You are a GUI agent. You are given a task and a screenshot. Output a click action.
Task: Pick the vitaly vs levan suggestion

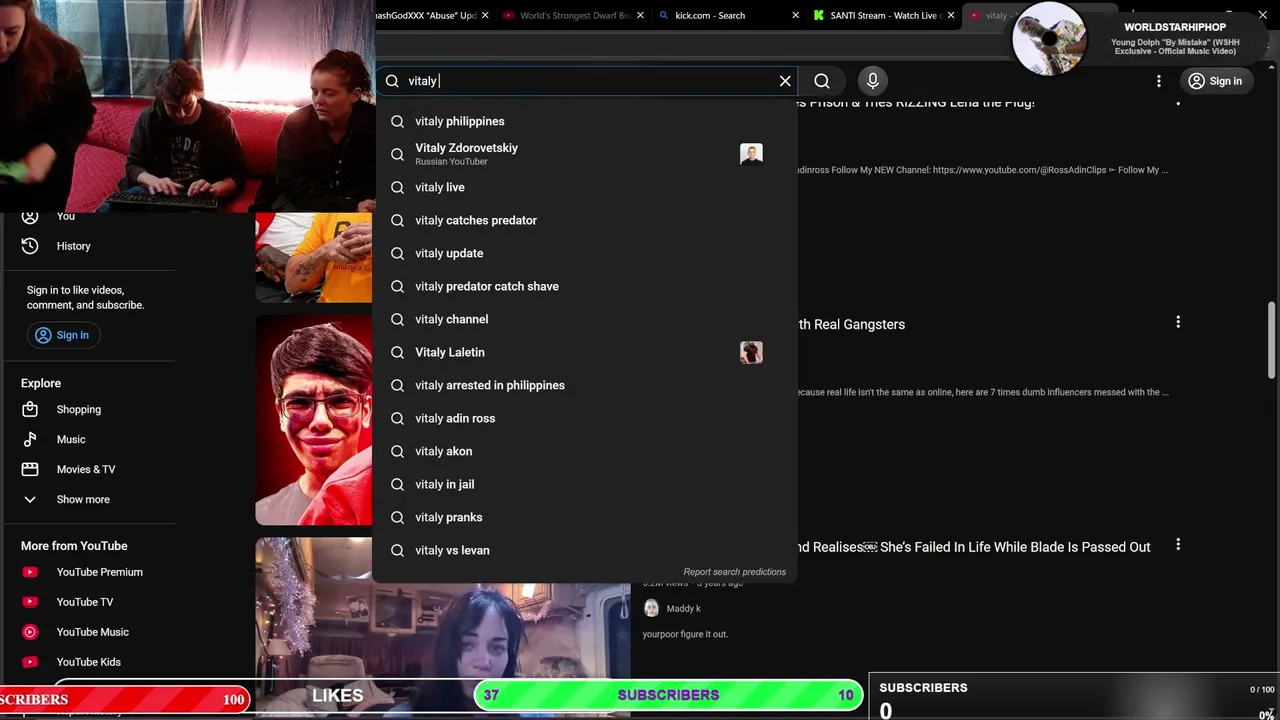(585, 550)
